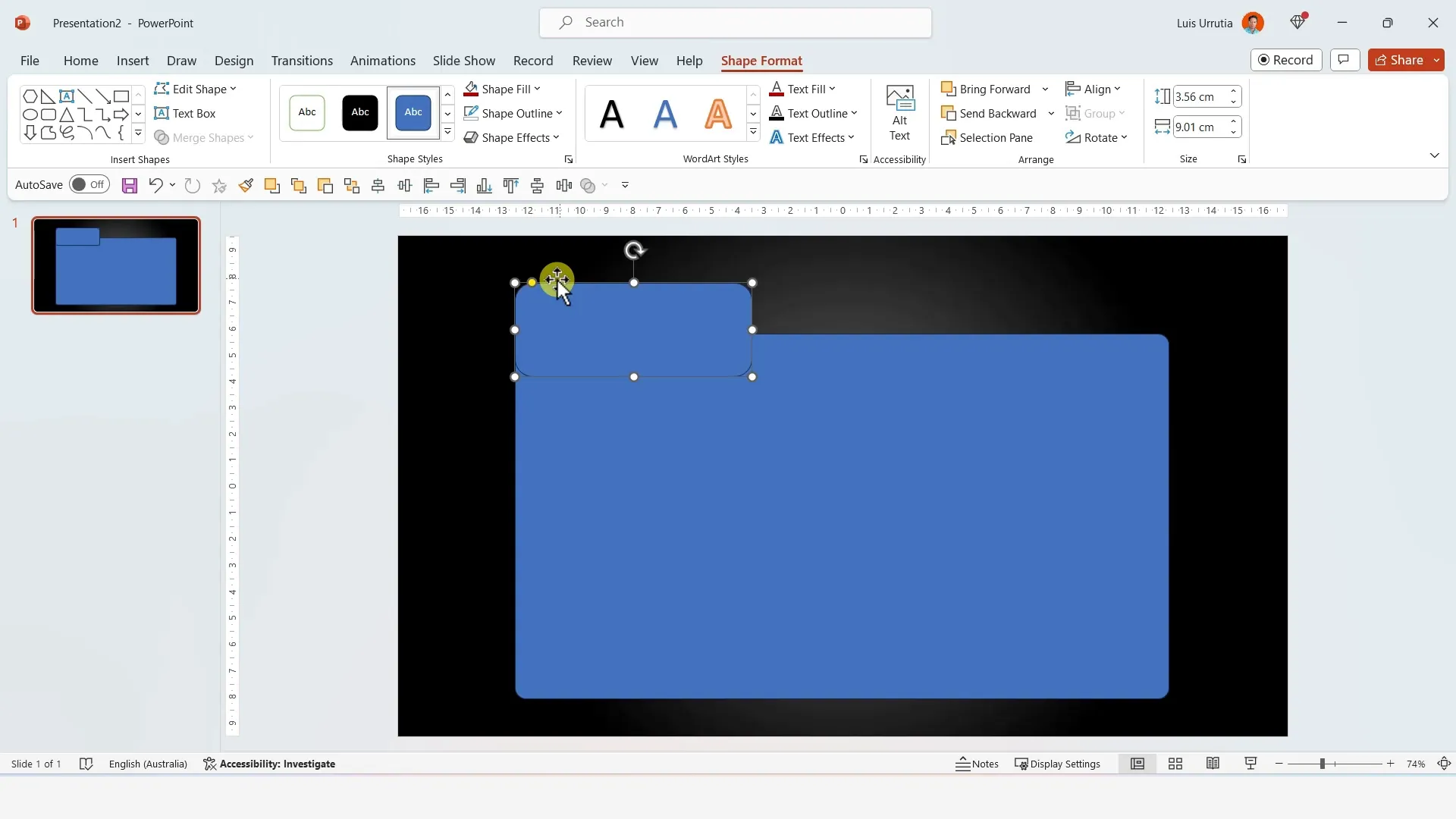This screenshot has height=819, width=1456.
Task: Toggle the Notes pane
Action: [977, 764]
